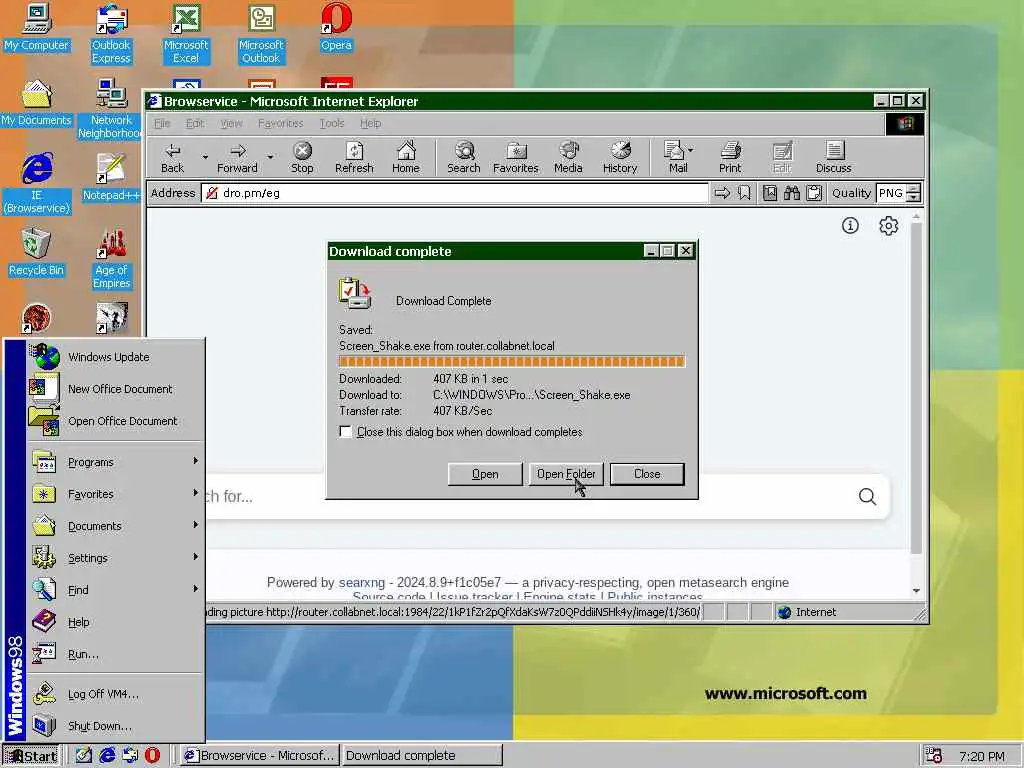
Task: Click the Go arrow next to address bar
Action: [722, 193]
